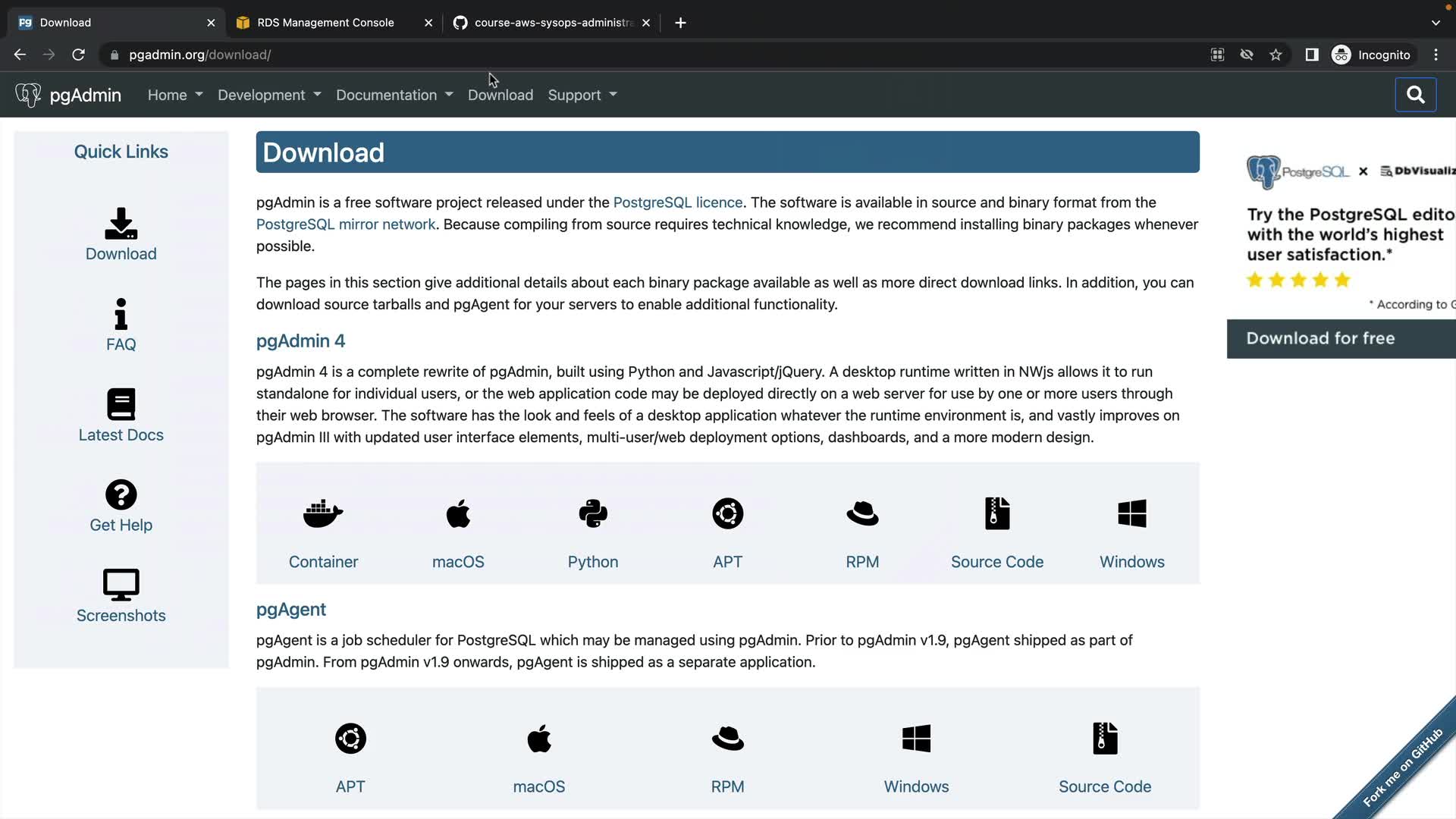Viewport: 1456px width, 819px height.
Task: Click Download in the top navigation bar
Action: pyautogui.click(x=500, y=95)
